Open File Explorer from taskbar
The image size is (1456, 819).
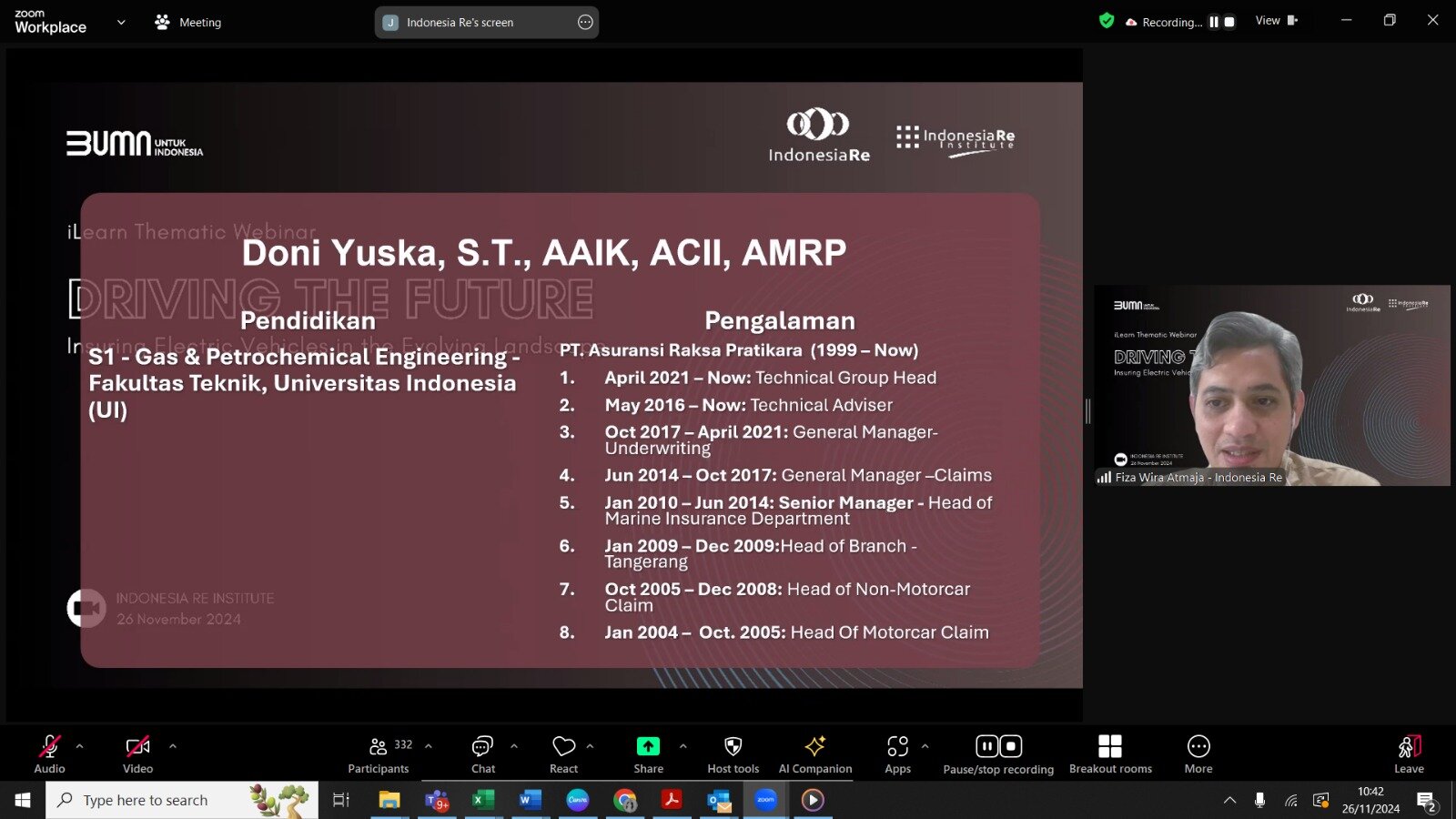[x=389, y=800]
